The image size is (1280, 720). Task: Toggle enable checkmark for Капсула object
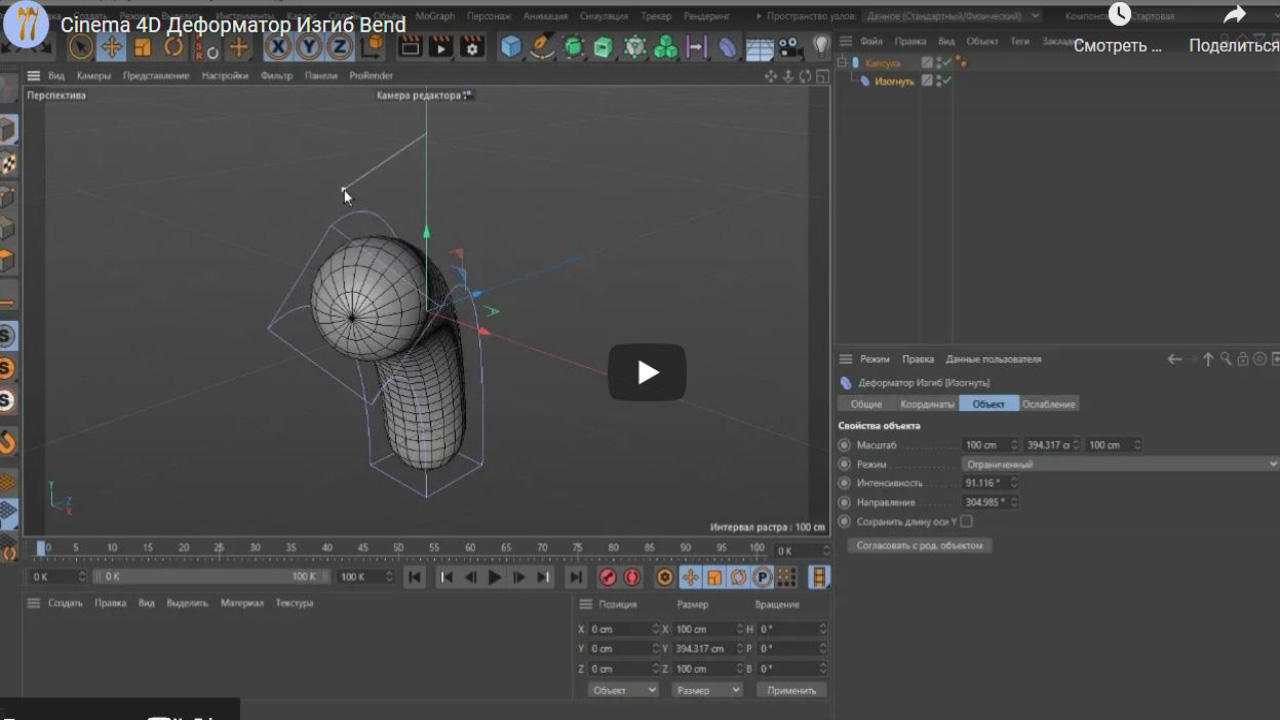click(945, 63)
